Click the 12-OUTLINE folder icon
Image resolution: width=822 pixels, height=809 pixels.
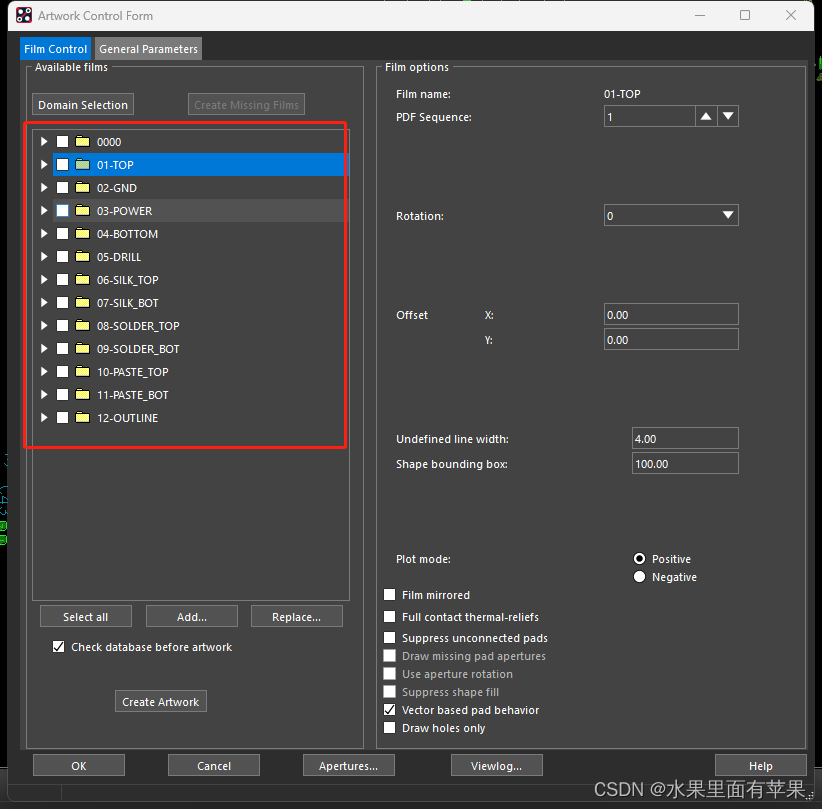(83, 418)
